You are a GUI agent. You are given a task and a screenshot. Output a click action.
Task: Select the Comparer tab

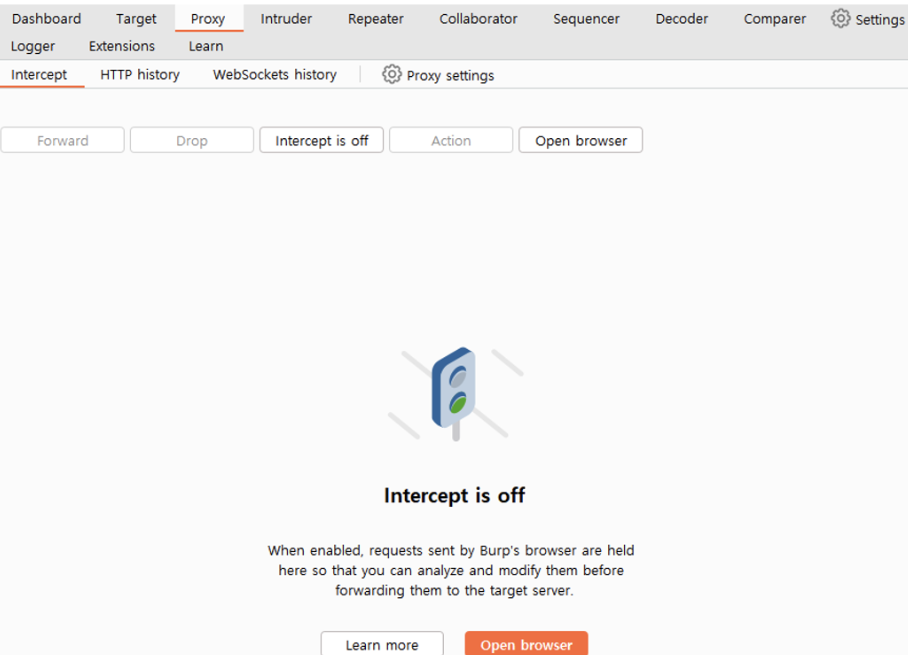pos(775,19)
